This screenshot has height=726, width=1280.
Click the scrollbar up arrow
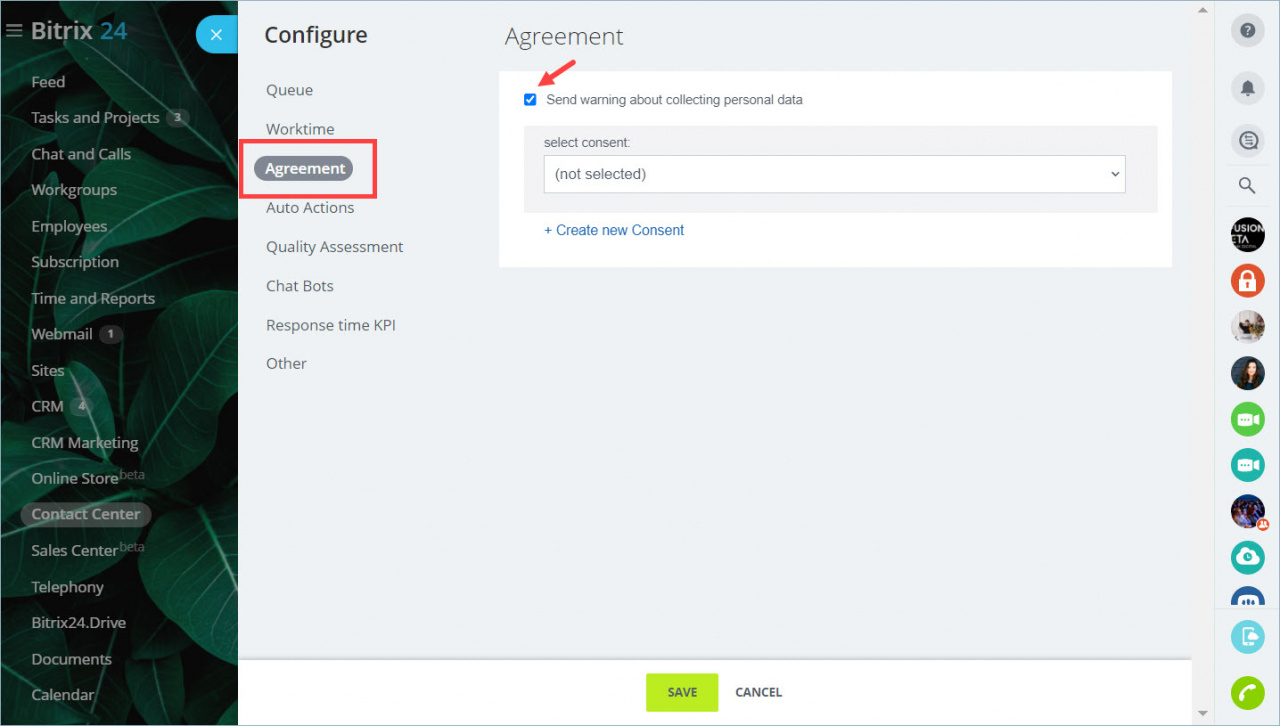1203,8
